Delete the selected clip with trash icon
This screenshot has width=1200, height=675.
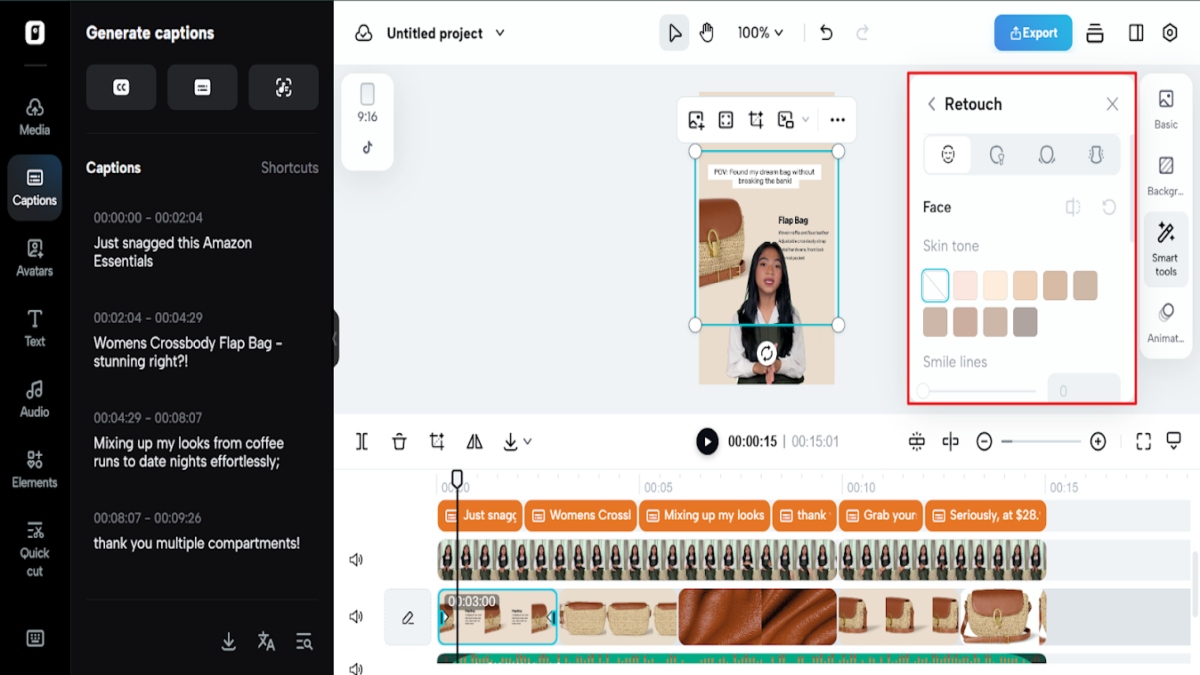[x=399, y=441]
